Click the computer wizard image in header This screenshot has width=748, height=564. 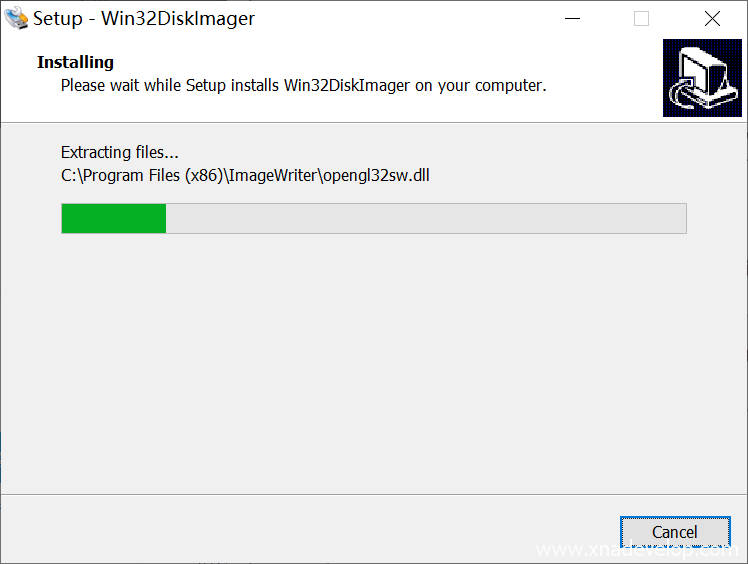click(702, 78)
